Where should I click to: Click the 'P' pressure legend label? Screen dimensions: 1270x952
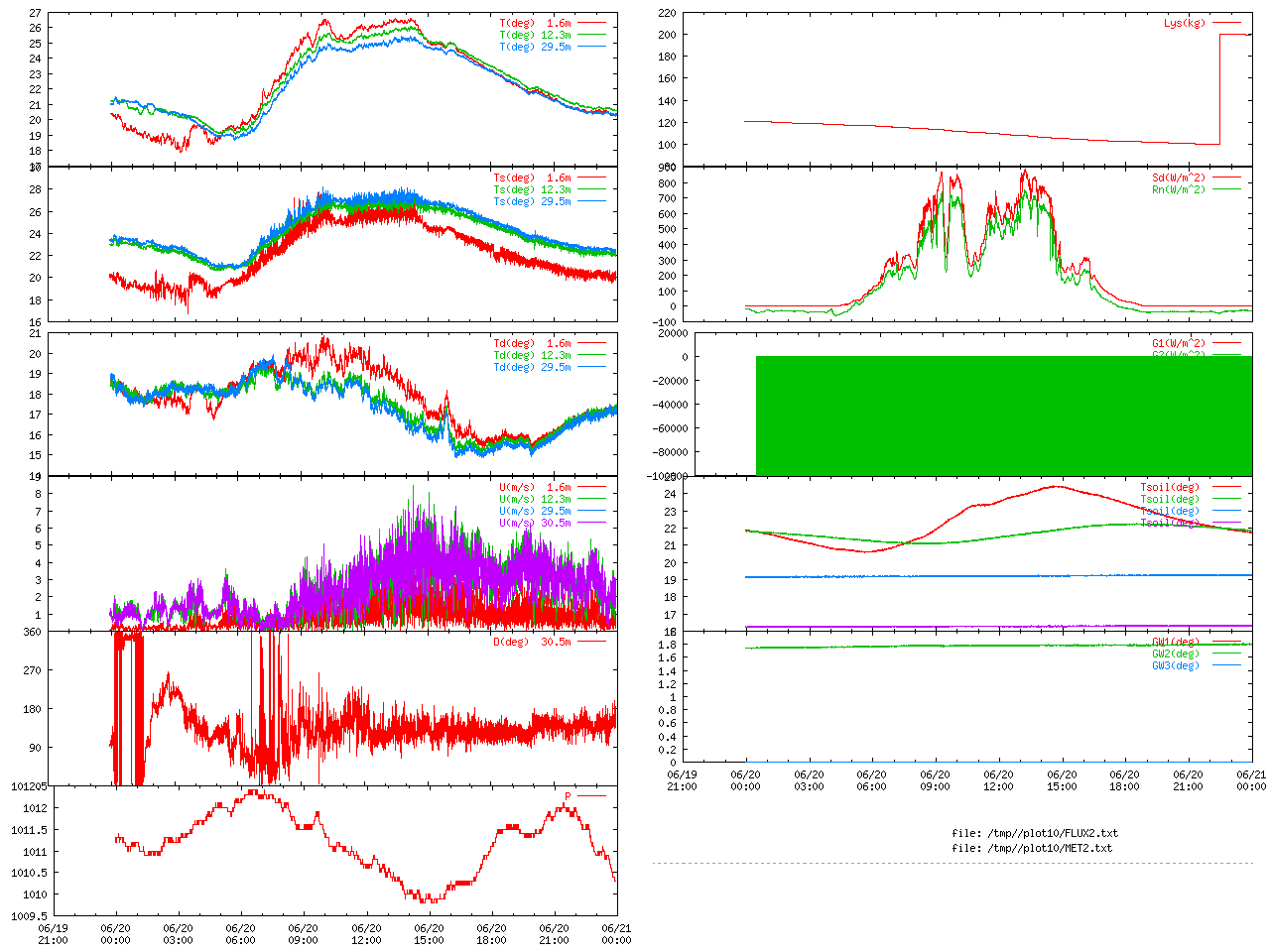(x=569, y=796)
